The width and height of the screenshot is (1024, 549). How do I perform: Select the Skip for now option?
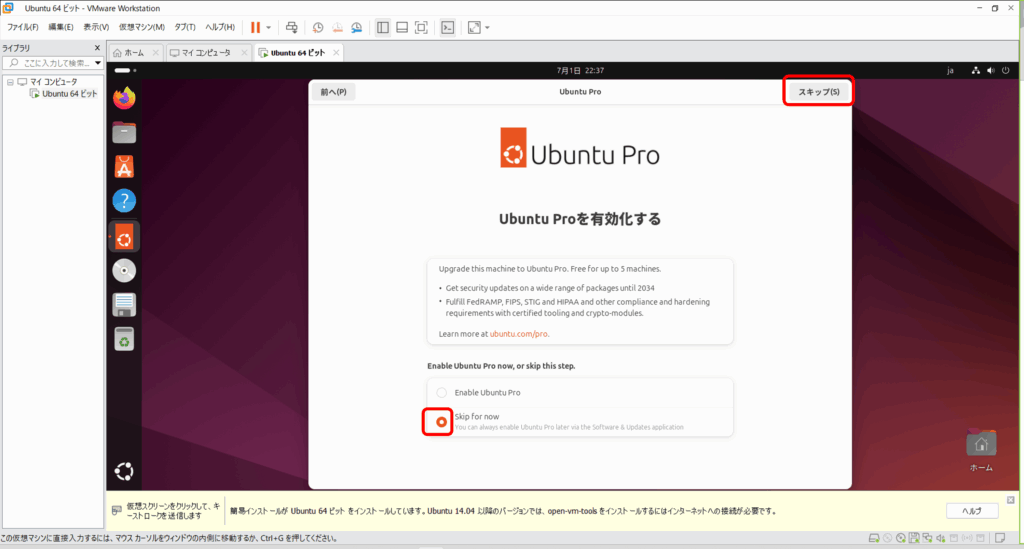[x=441, y=421]
